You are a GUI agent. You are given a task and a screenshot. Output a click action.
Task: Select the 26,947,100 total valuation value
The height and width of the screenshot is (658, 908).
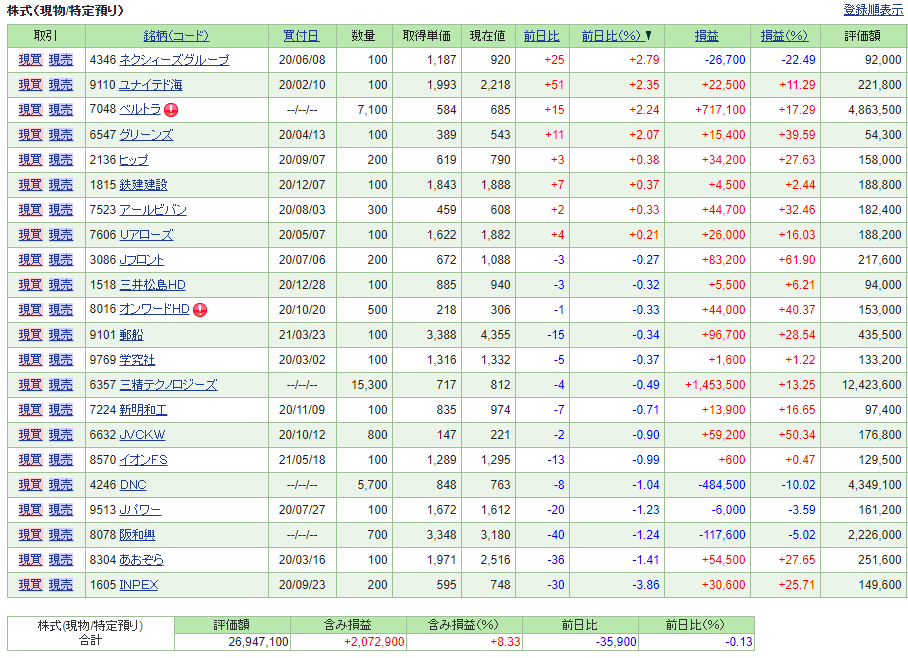[x=232, y=642]
